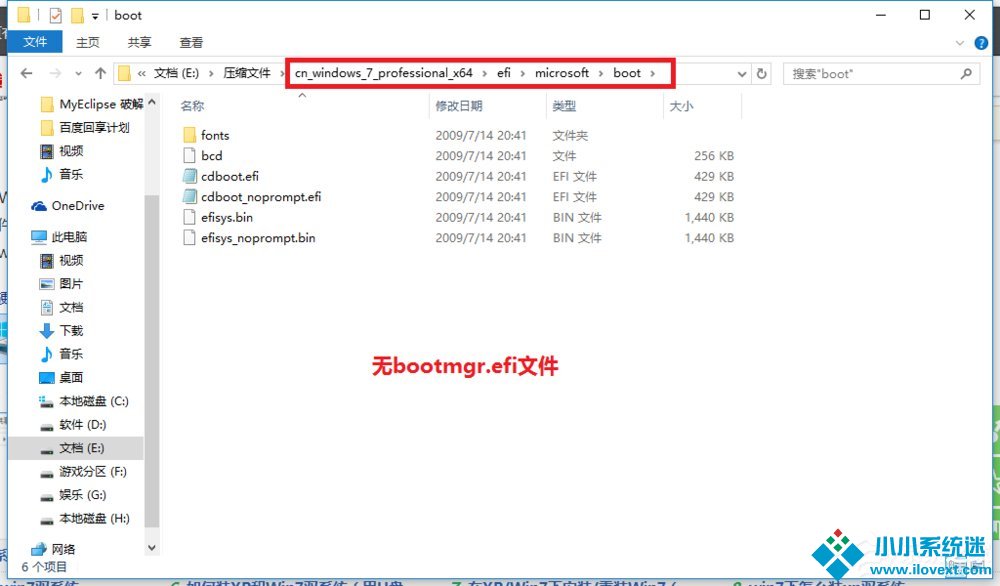The image size is (1000, 586).
Task: Open the recent locations dropdown arrow
Action: (78, 73)
